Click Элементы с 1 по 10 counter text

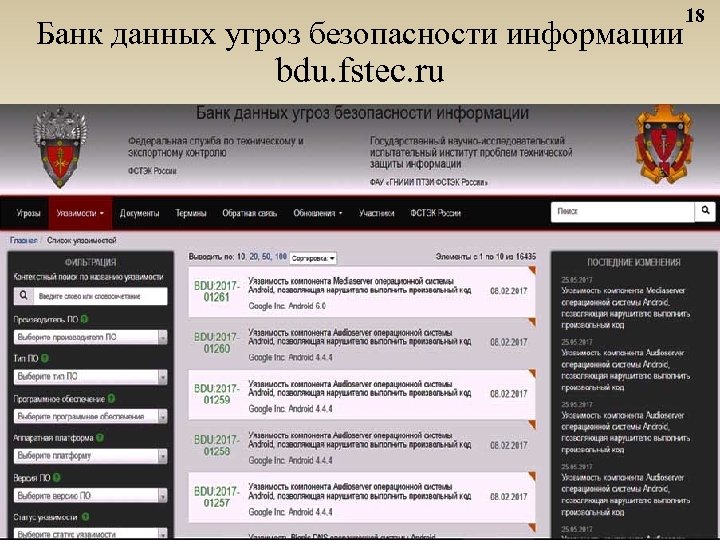[485, 257]
